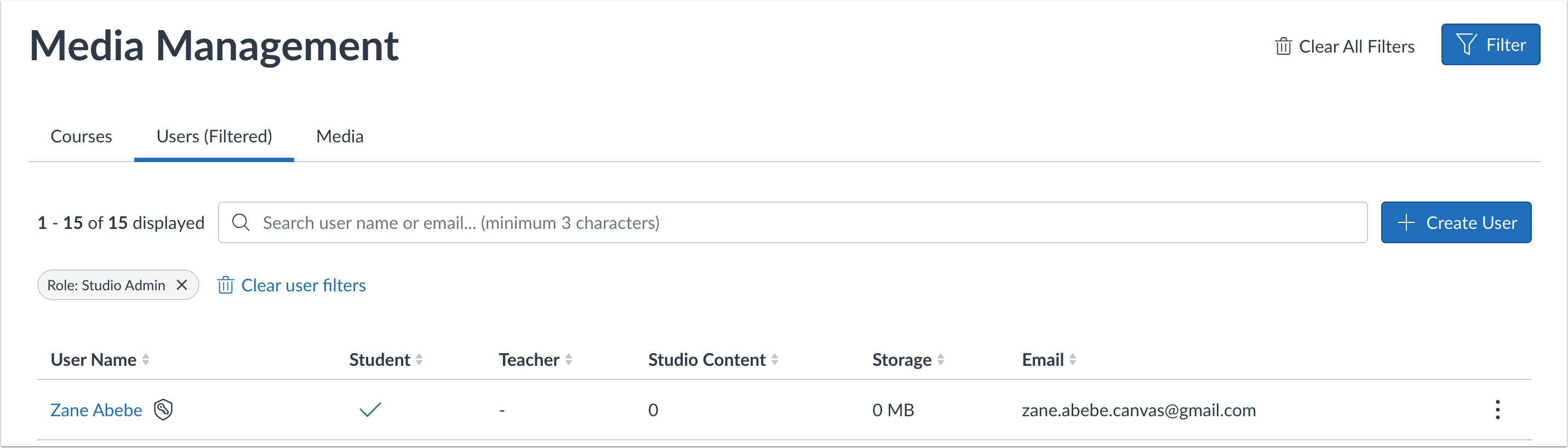Open the kebab menu on Zane Abebe's row
The image size is (1568, 448).
[x=1497, y=410]
